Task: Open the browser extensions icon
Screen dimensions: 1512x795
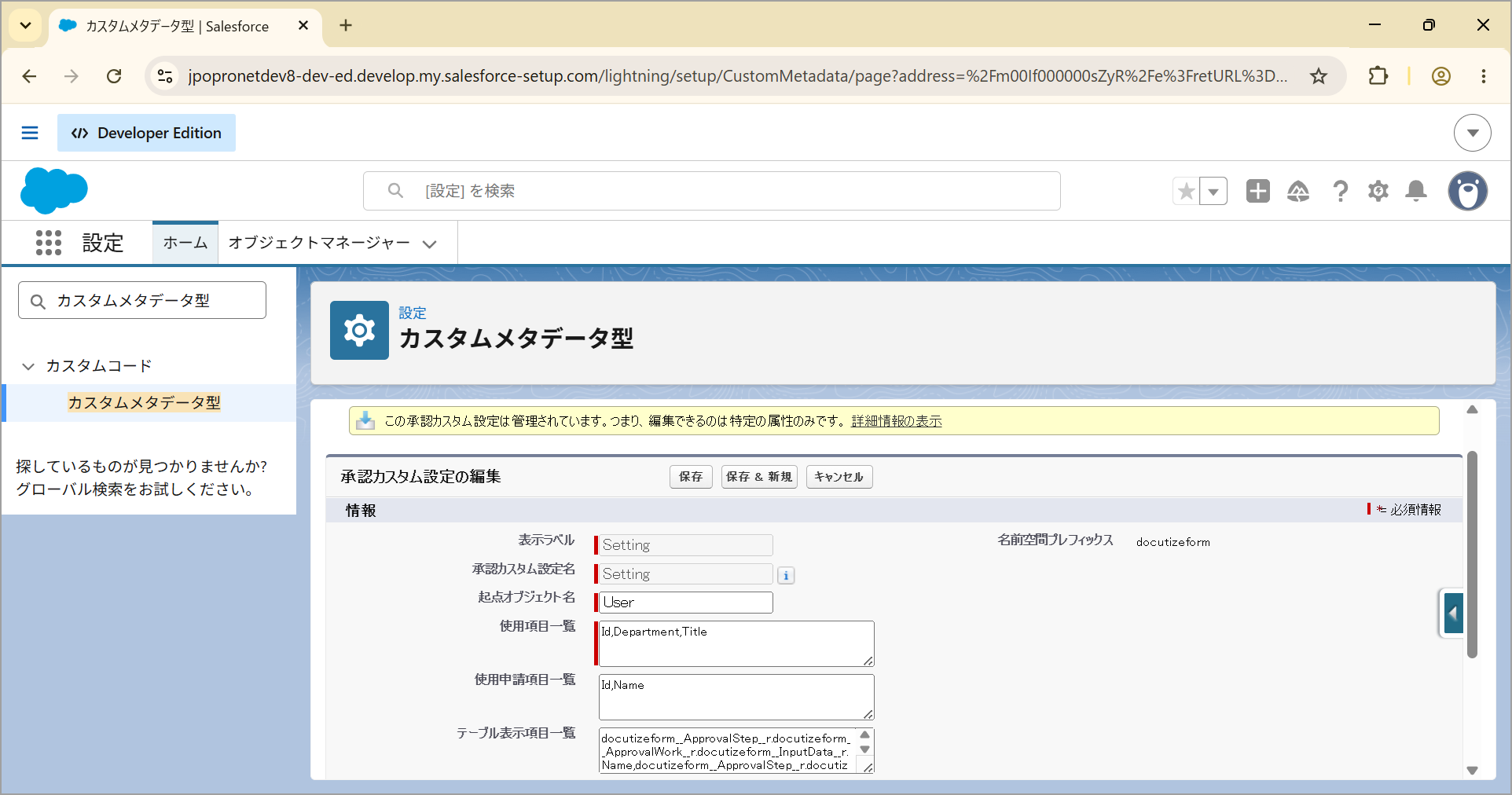Action: pyautogui.click(x=1378, y=76)
